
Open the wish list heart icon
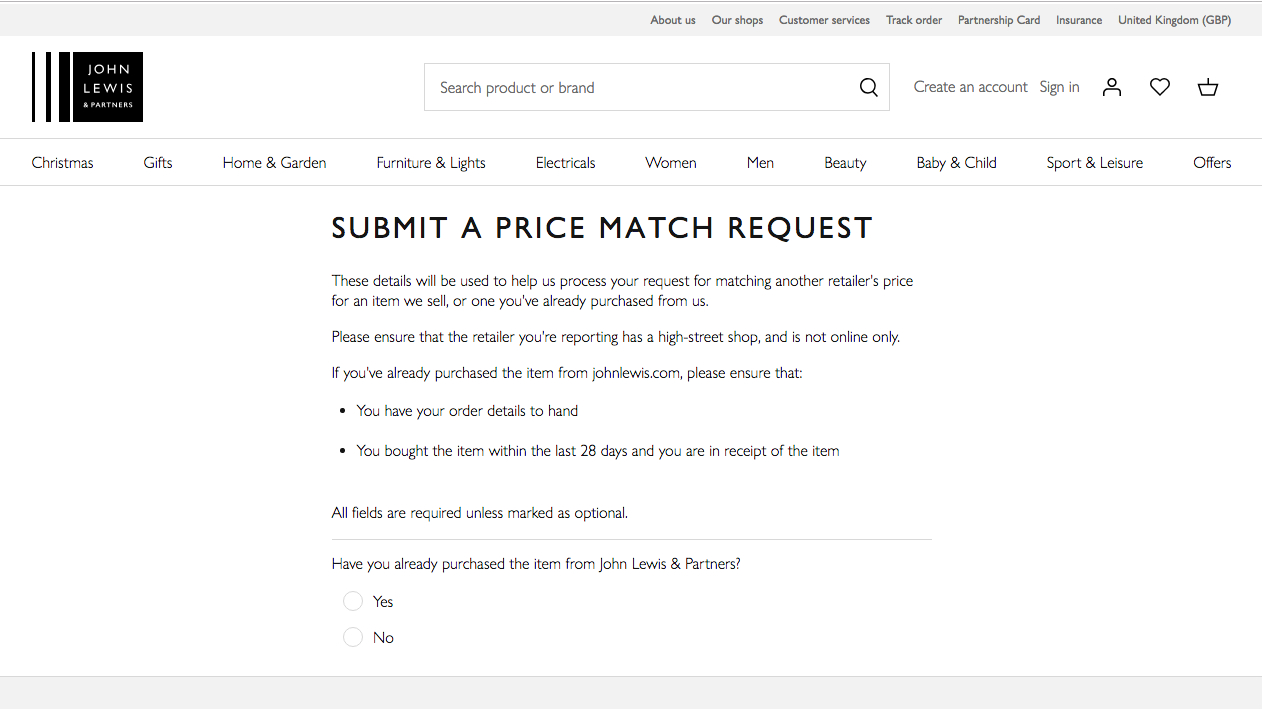click(x=1160, y=87)
